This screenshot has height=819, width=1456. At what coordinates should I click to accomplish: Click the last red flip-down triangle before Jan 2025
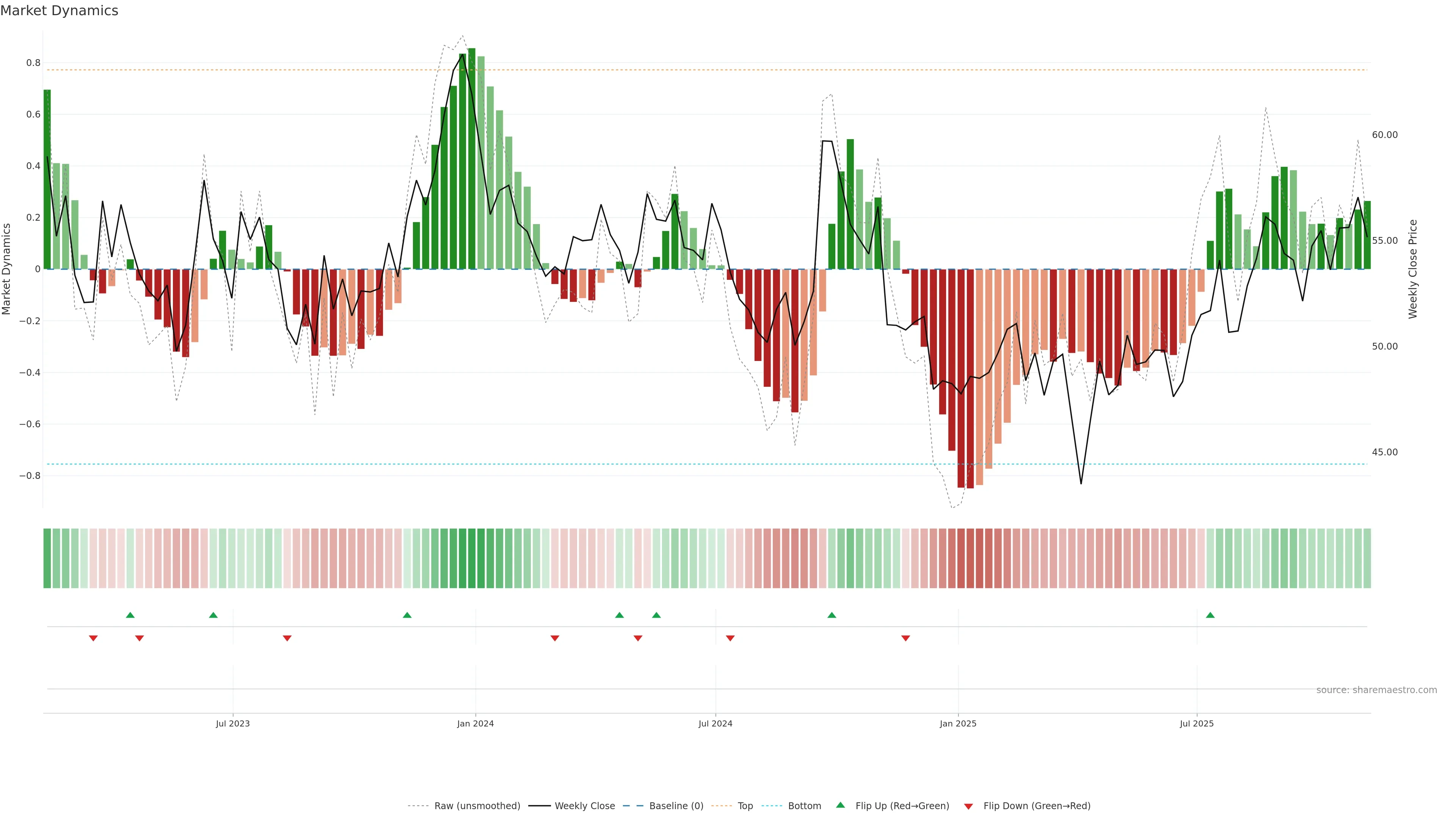[x=905, y=638]
